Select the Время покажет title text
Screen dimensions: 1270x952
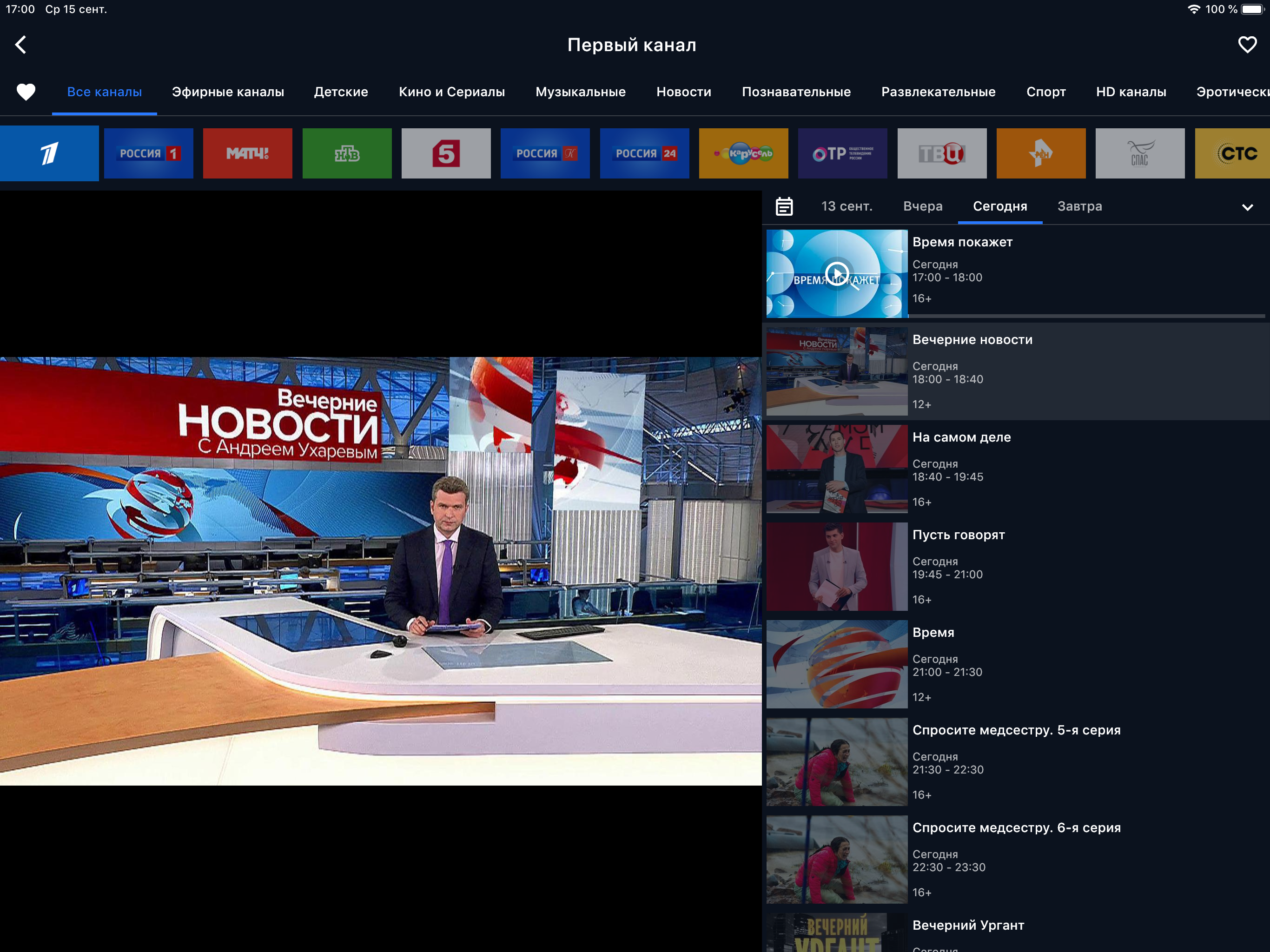click(x=962, y=242)
